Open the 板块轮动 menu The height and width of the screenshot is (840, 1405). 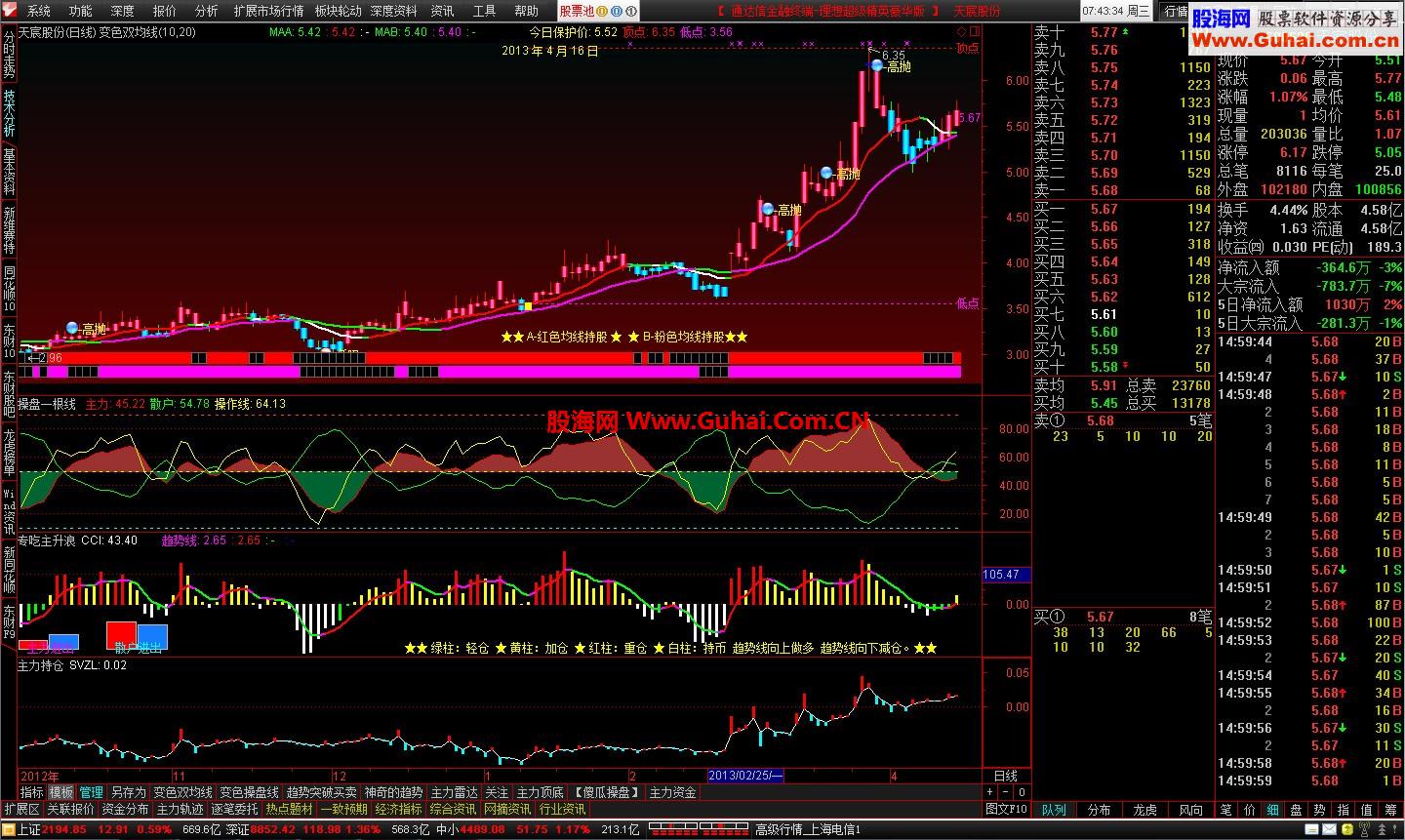(338, 11)
